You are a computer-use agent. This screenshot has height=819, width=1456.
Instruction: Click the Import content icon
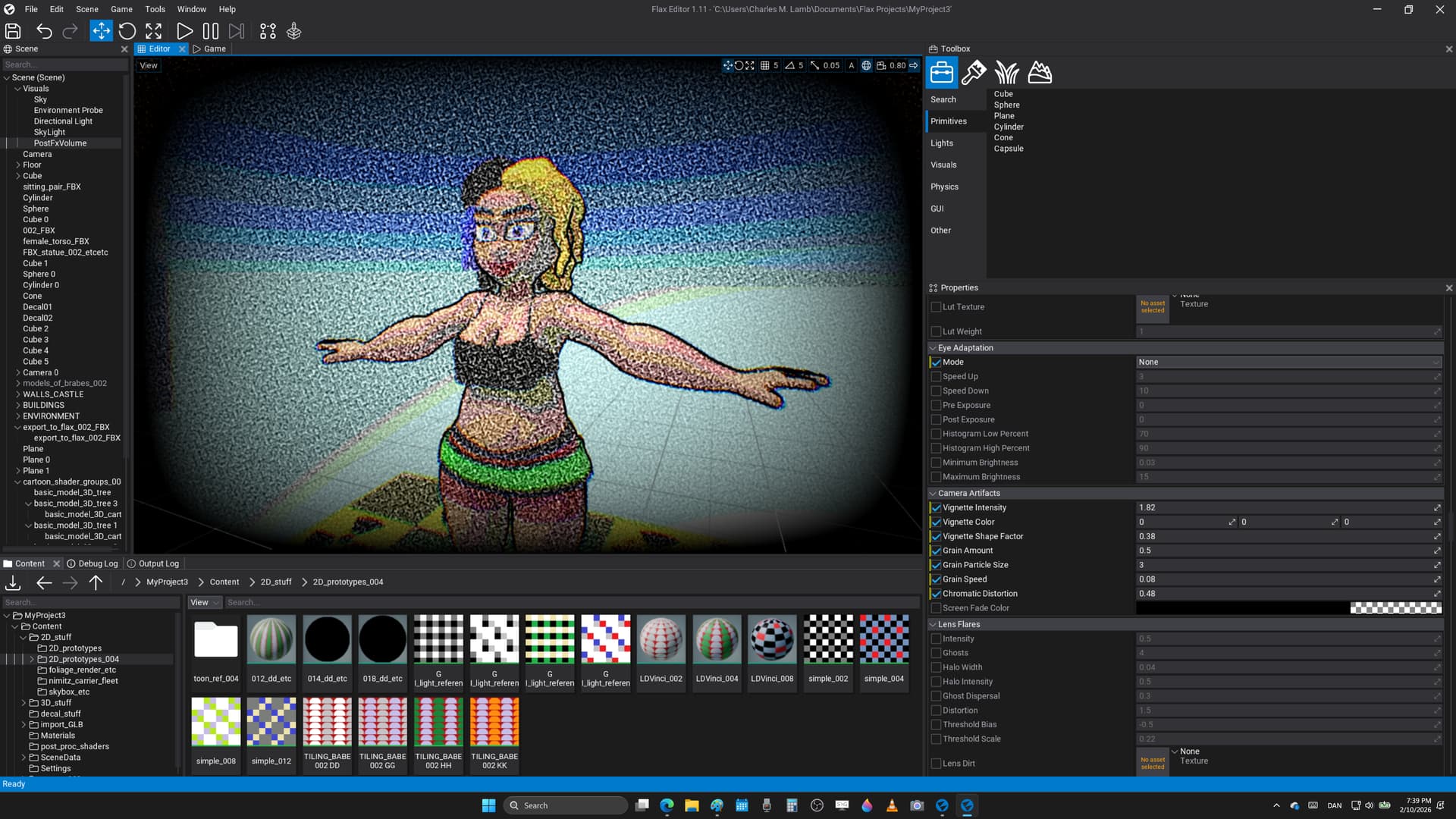(13, 582)
